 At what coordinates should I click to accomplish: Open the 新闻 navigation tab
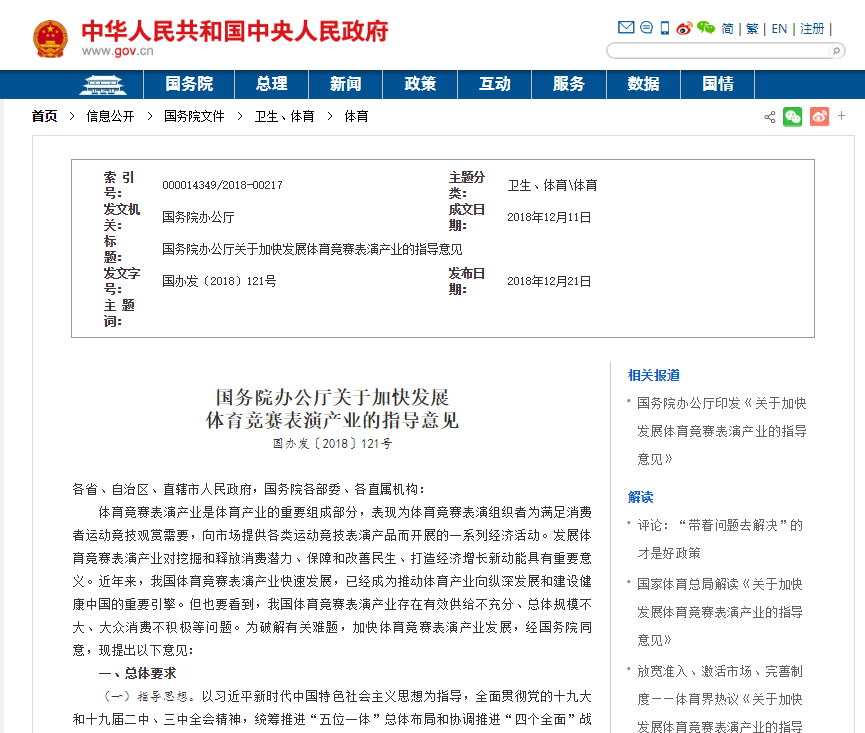pyautogui.click(x=345, y=85)
